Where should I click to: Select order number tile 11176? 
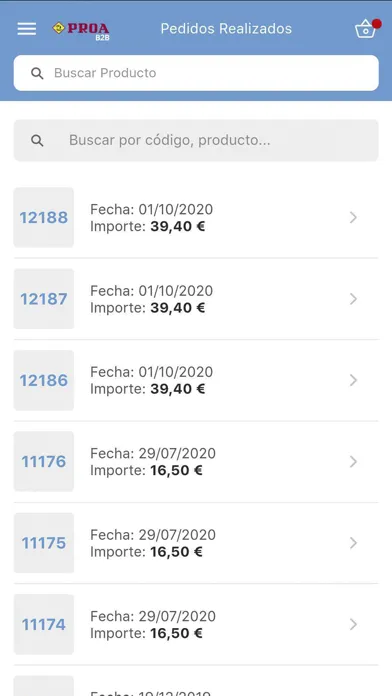pos(44,462)
